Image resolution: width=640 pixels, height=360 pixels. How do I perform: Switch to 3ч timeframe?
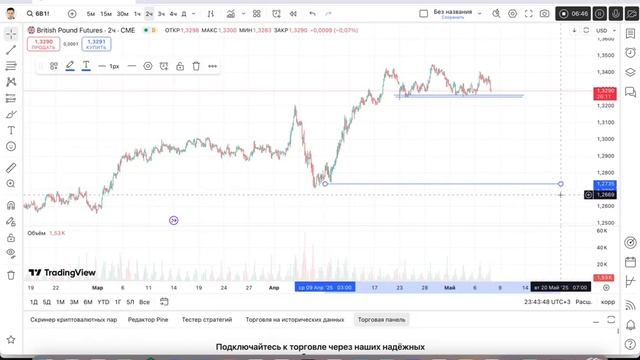click(x=161, y=14)
